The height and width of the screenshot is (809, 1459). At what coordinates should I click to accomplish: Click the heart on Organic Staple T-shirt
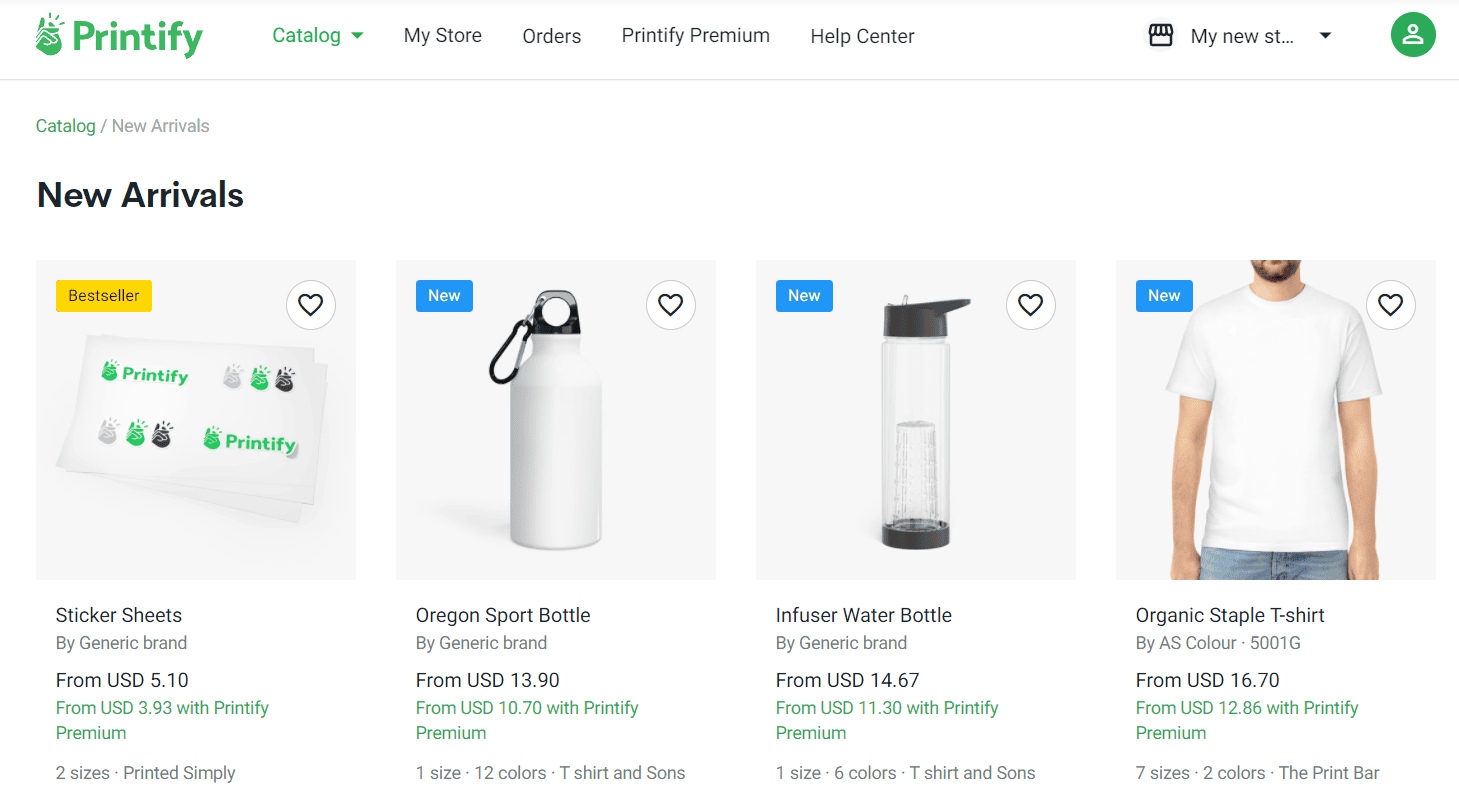(x=1390, y=304)
